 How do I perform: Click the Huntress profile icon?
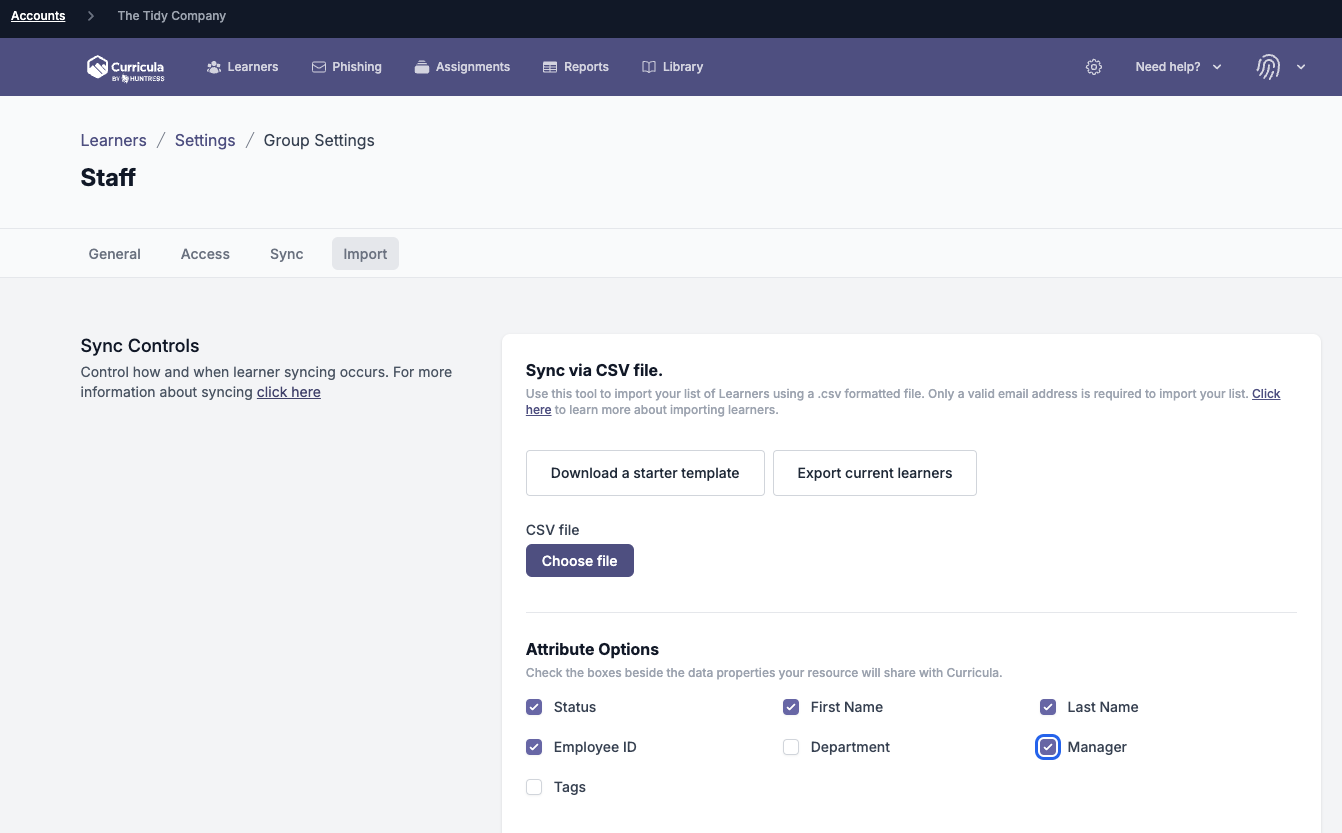pos(1267,66)
